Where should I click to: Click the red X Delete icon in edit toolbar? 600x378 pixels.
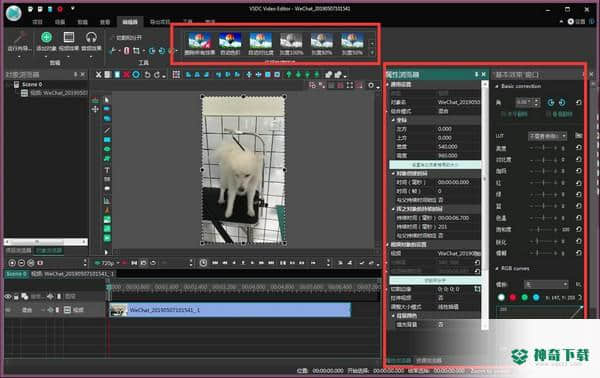pyautogui.click(x=127, y=75)
